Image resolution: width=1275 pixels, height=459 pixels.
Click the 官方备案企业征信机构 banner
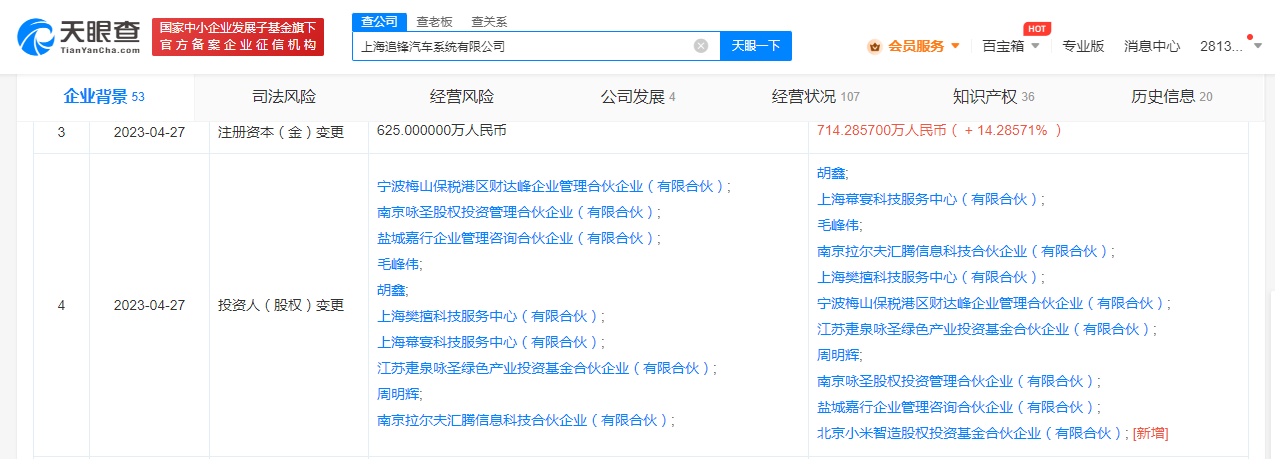click(238, 37)
